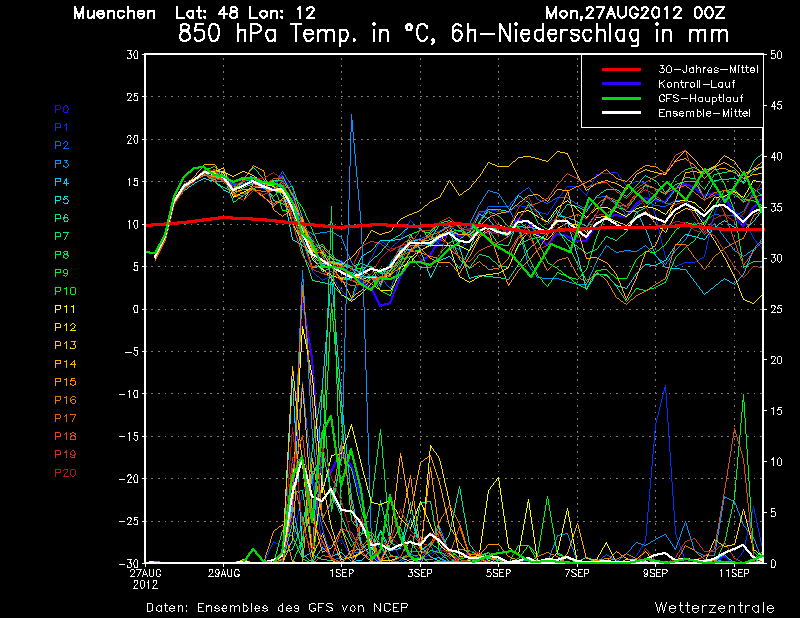This screenshot has width=800, height=618.
Task: Click the P18 ensemble member label
Action: click(65, 436)
